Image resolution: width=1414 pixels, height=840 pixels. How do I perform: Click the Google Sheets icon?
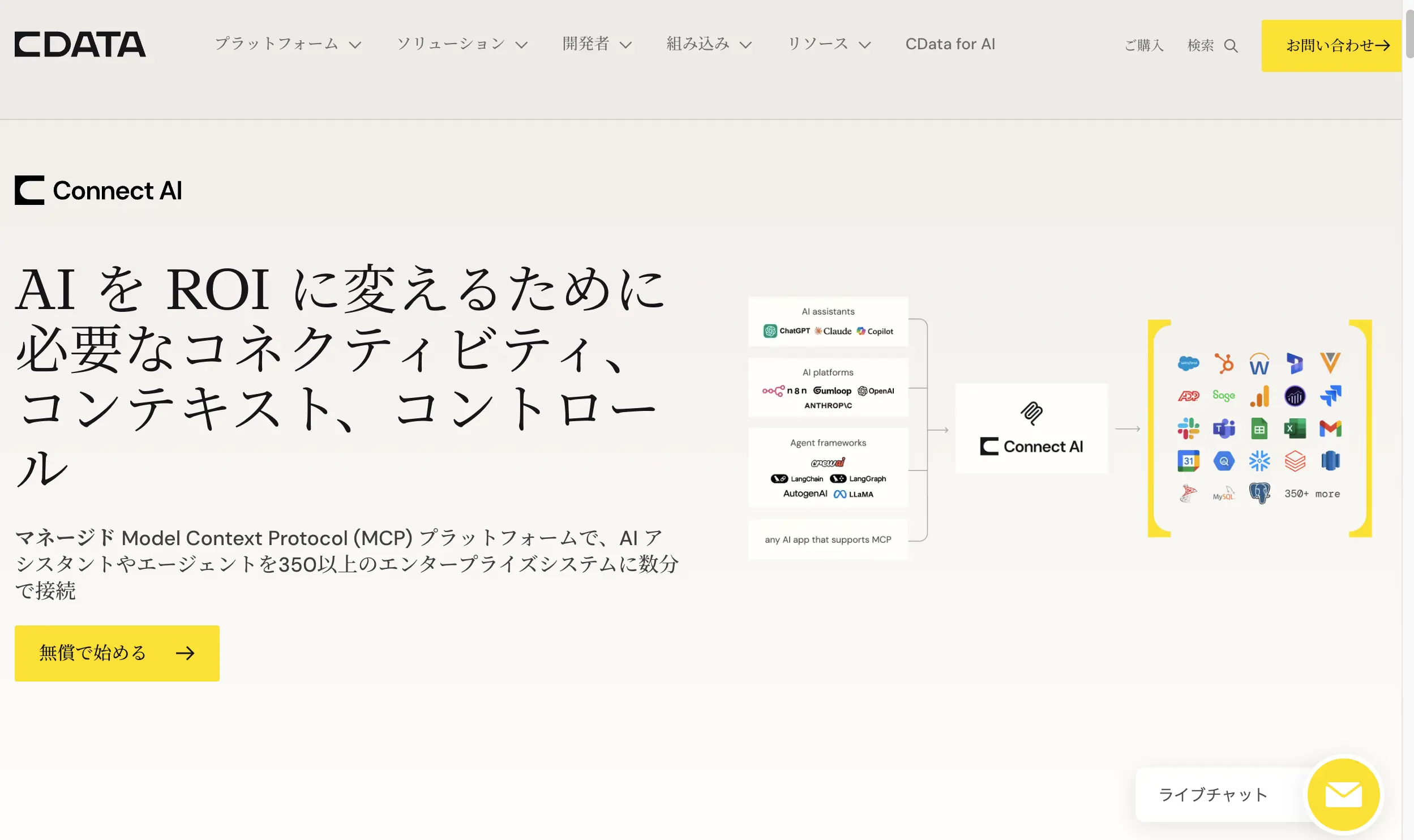[1259, 428]
